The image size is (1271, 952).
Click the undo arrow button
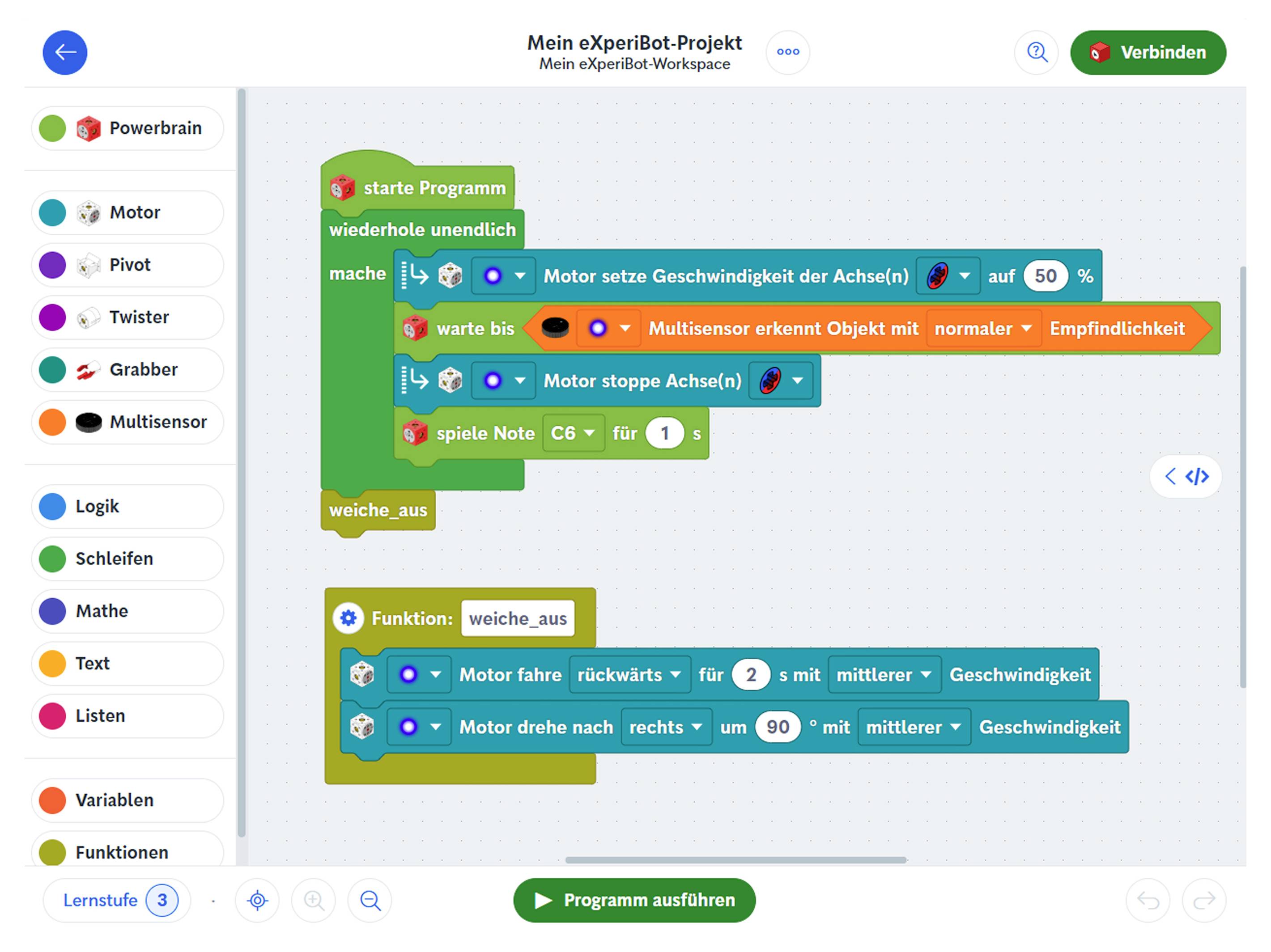tap(1148, 900)
